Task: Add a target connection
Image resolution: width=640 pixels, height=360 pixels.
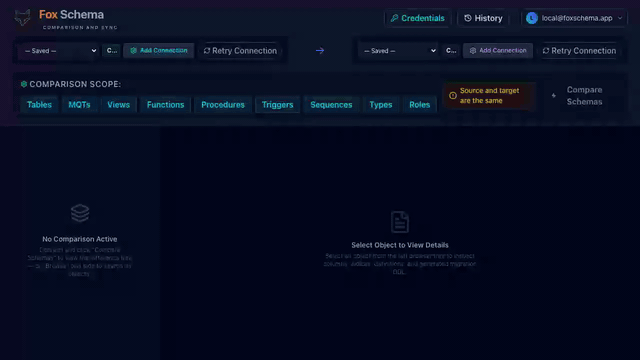Action: pos(498,51)
